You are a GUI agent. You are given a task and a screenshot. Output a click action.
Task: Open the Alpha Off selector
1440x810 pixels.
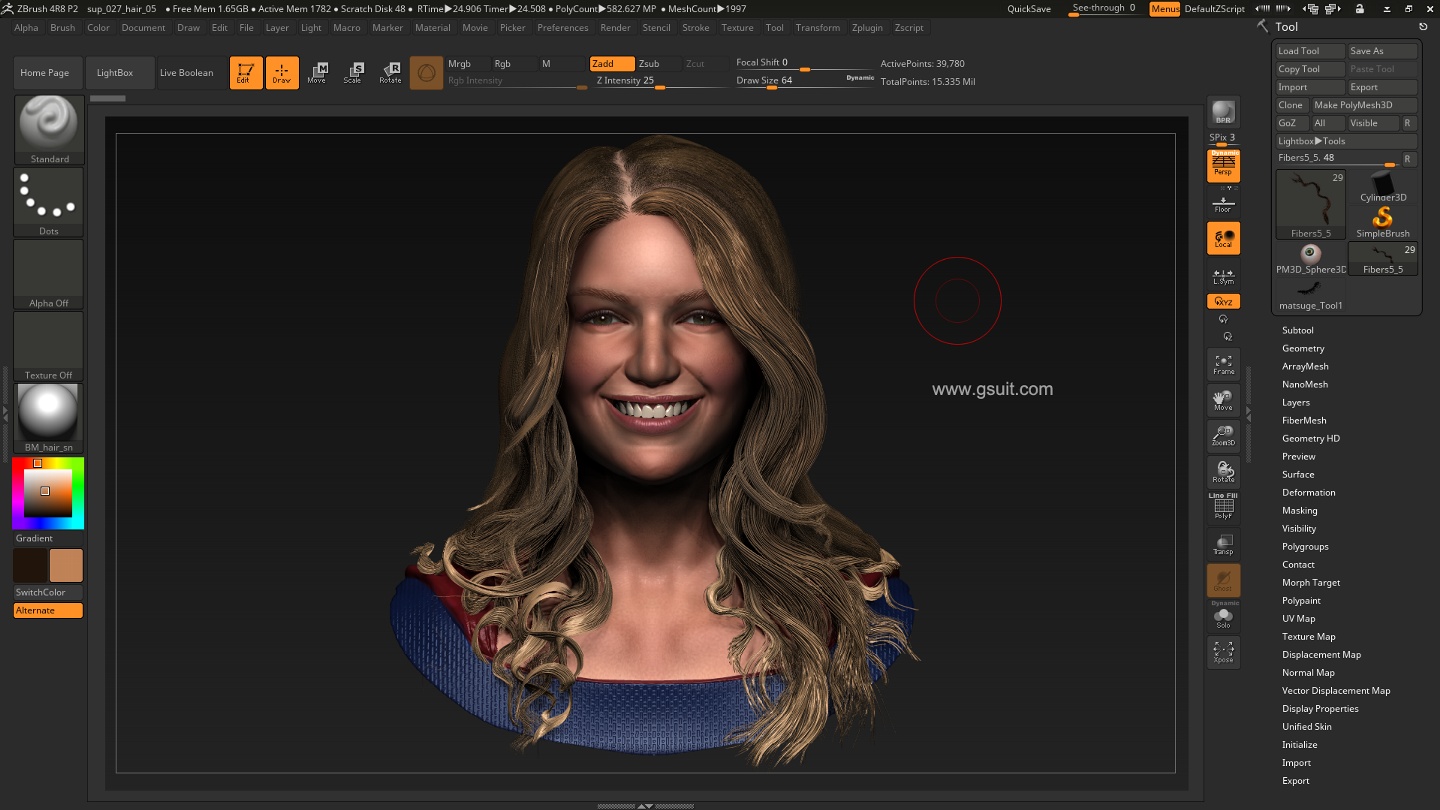point(49,274)
